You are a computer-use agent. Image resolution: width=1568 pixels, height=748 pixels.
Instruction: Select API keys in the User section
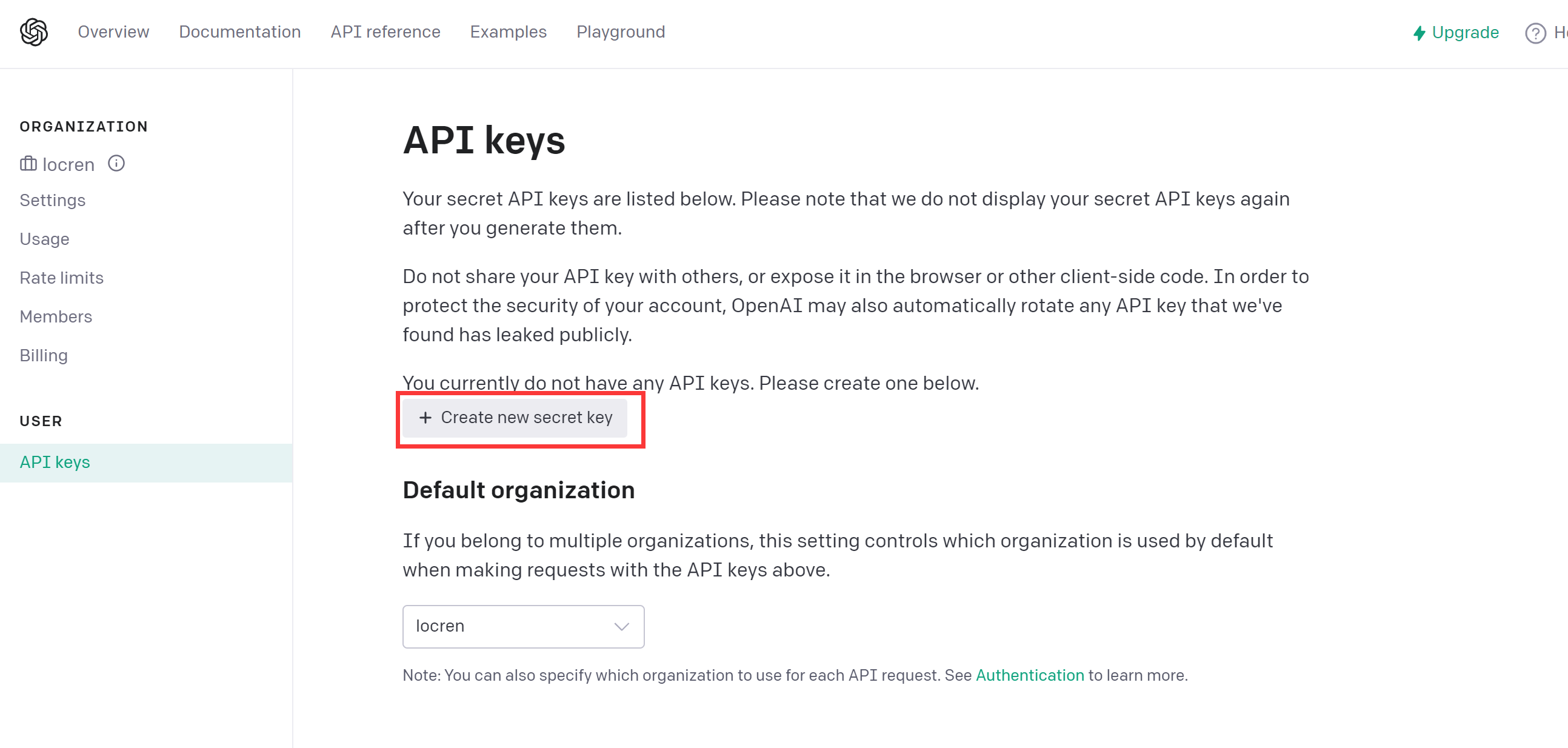(x=55, y=462)
